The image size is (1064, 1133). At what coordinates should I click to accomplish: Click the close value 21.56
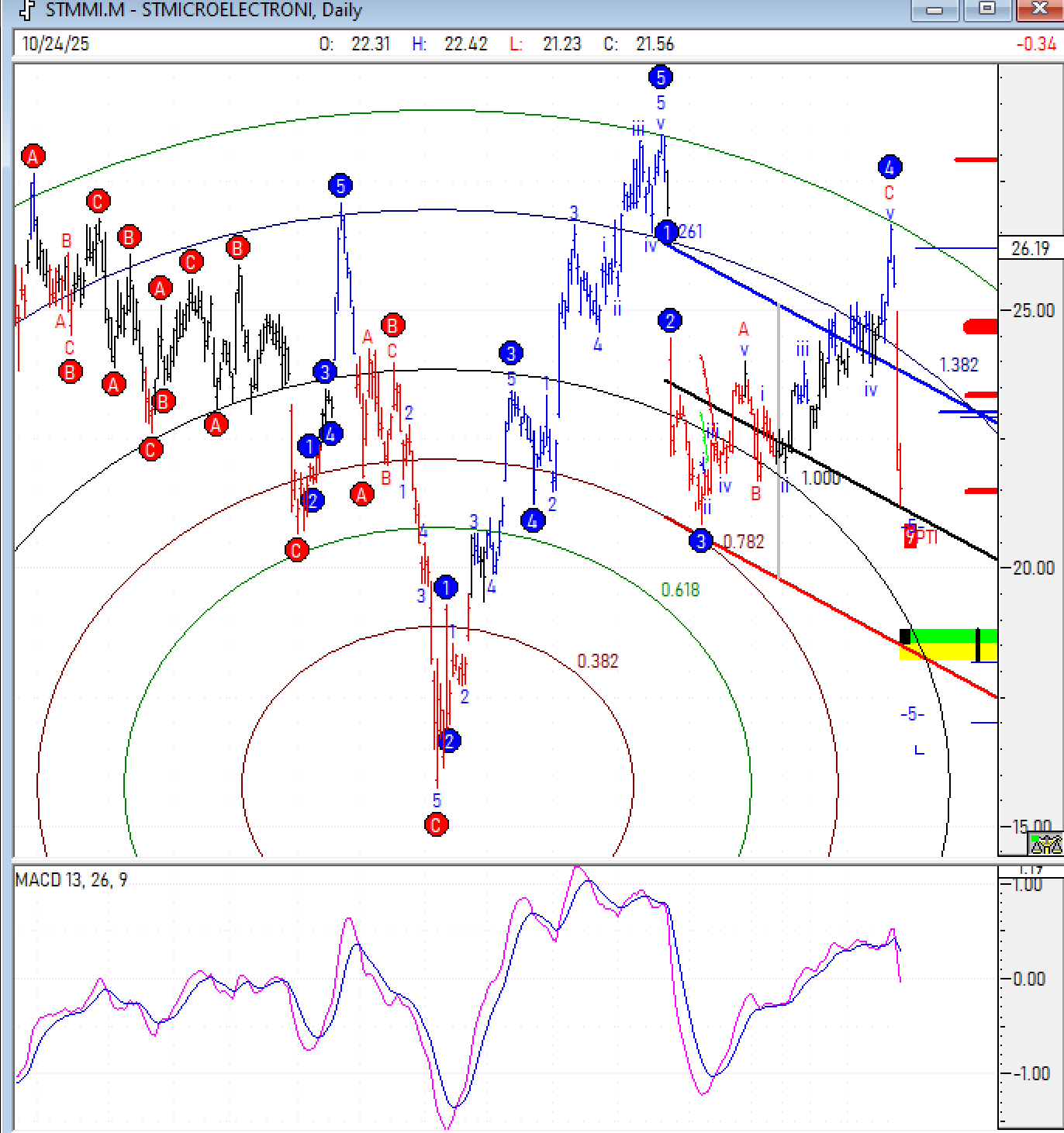click(655, 44)
